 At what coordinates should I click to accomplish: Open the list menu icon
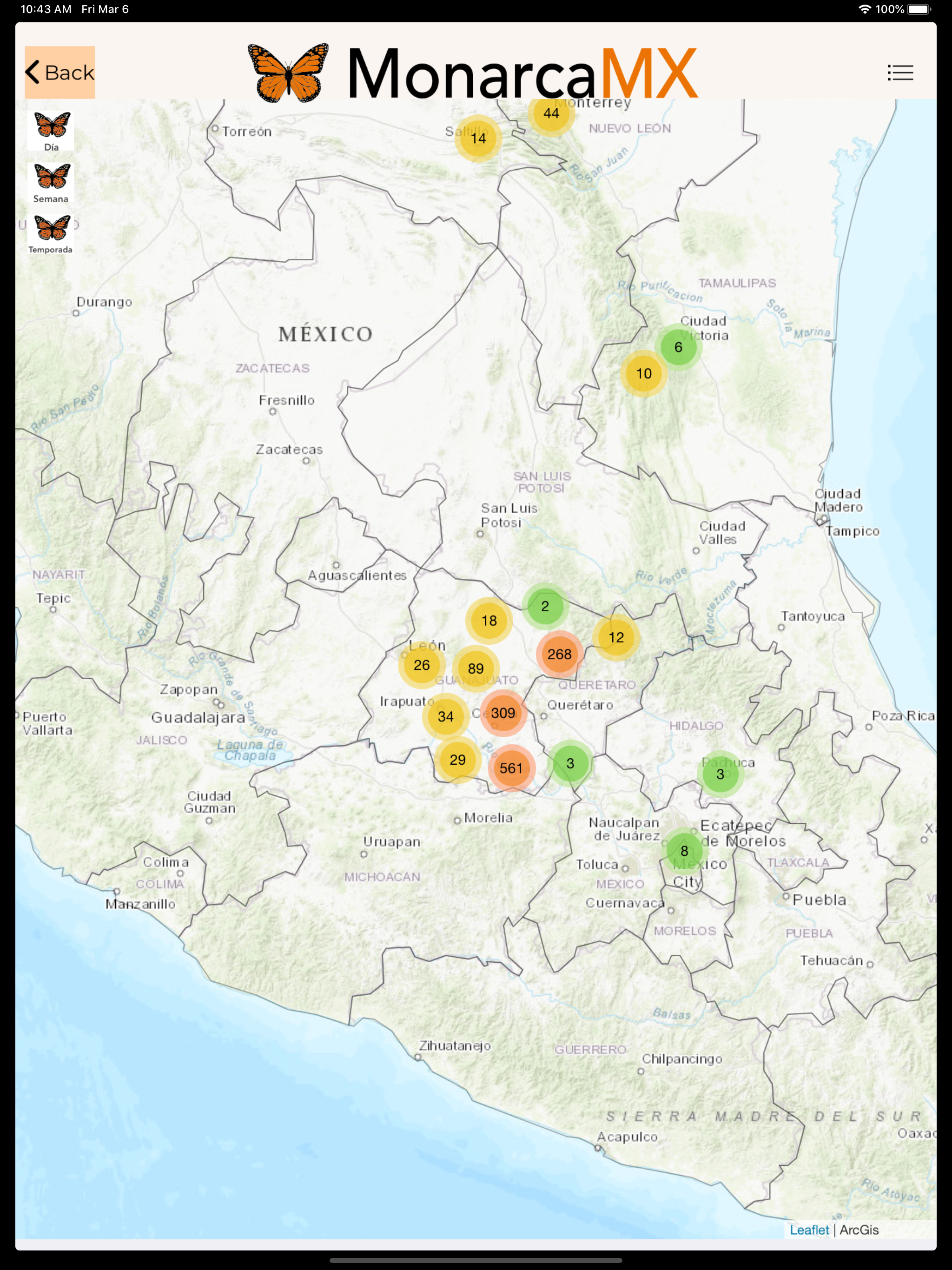click(x=900, y=73)
